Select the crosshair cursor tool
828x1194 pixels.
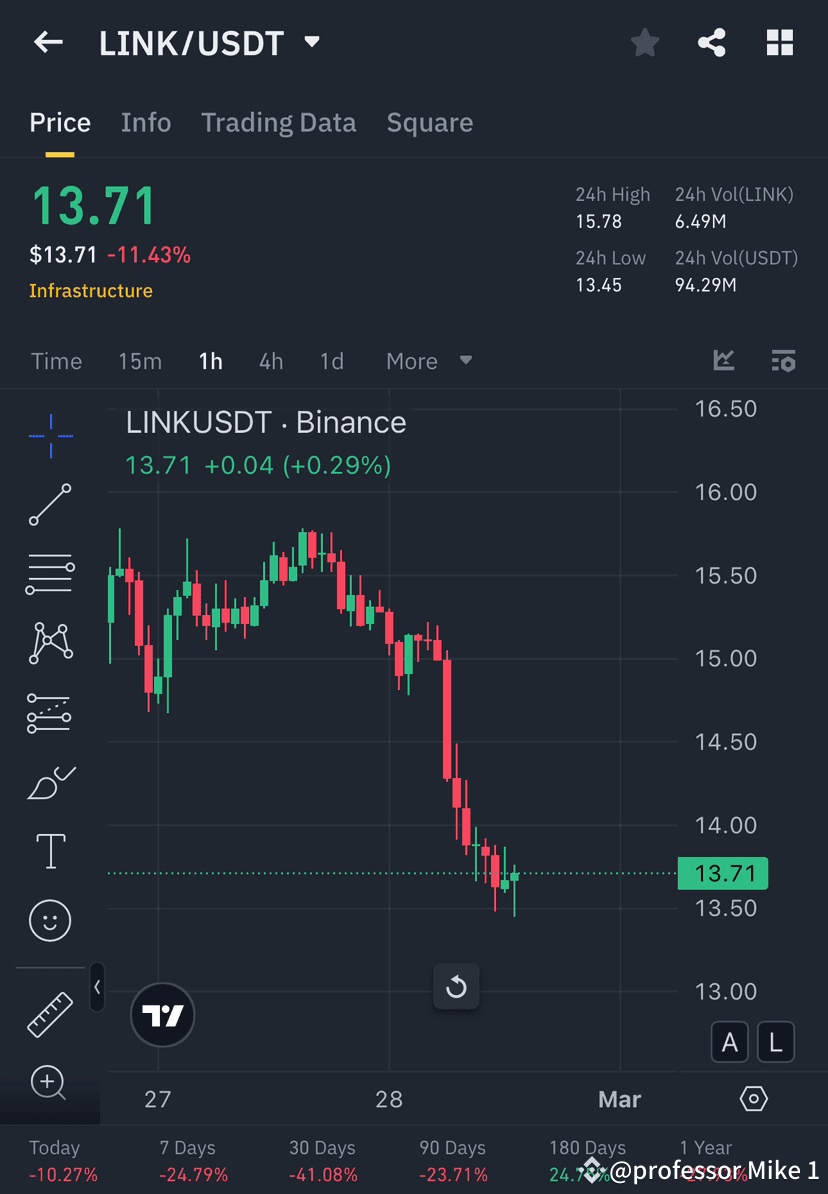pos(50,435)
